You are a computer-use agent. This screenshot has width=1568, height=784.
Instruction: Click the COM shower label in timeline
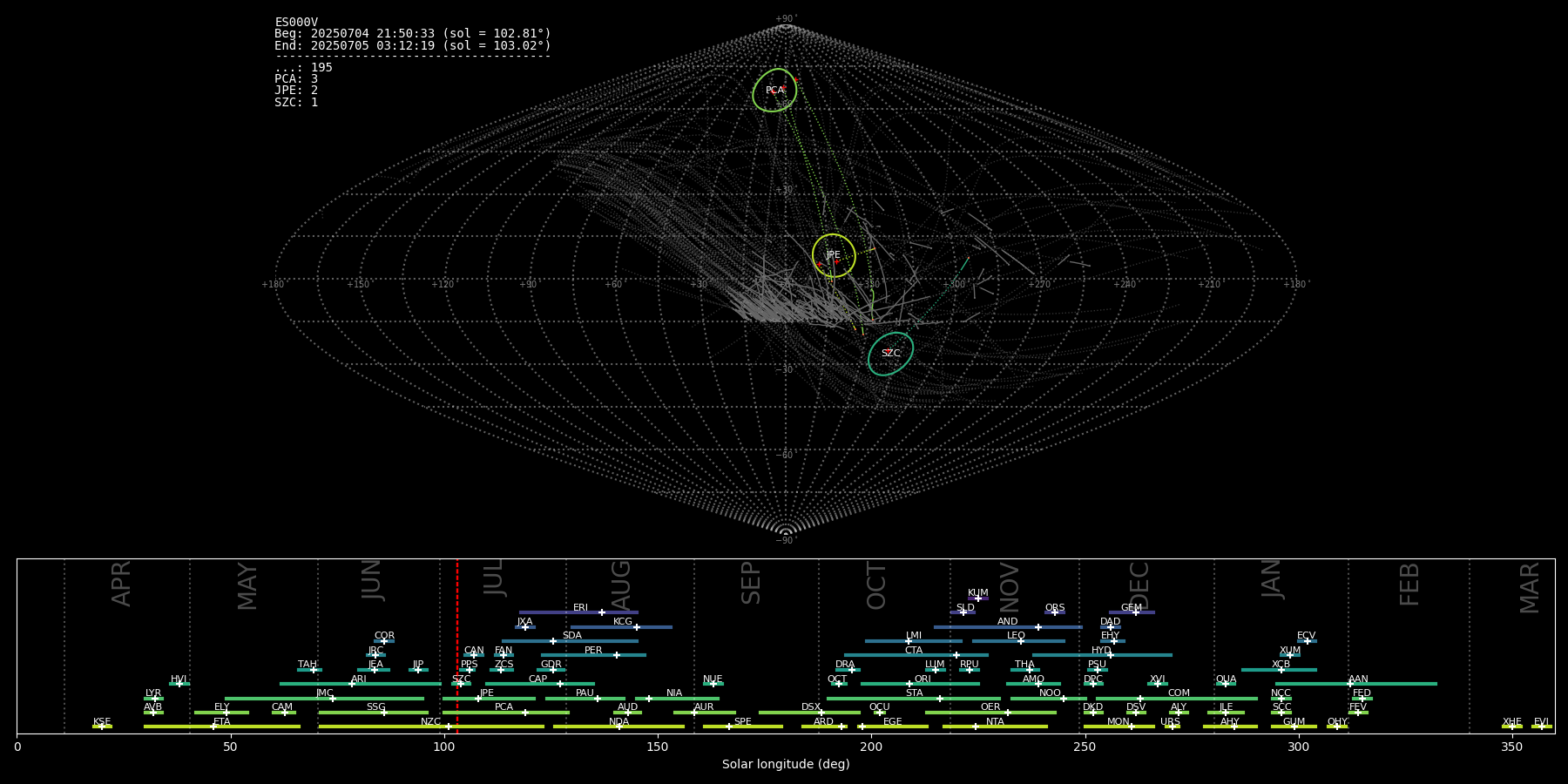click(x=1179, y=693)
